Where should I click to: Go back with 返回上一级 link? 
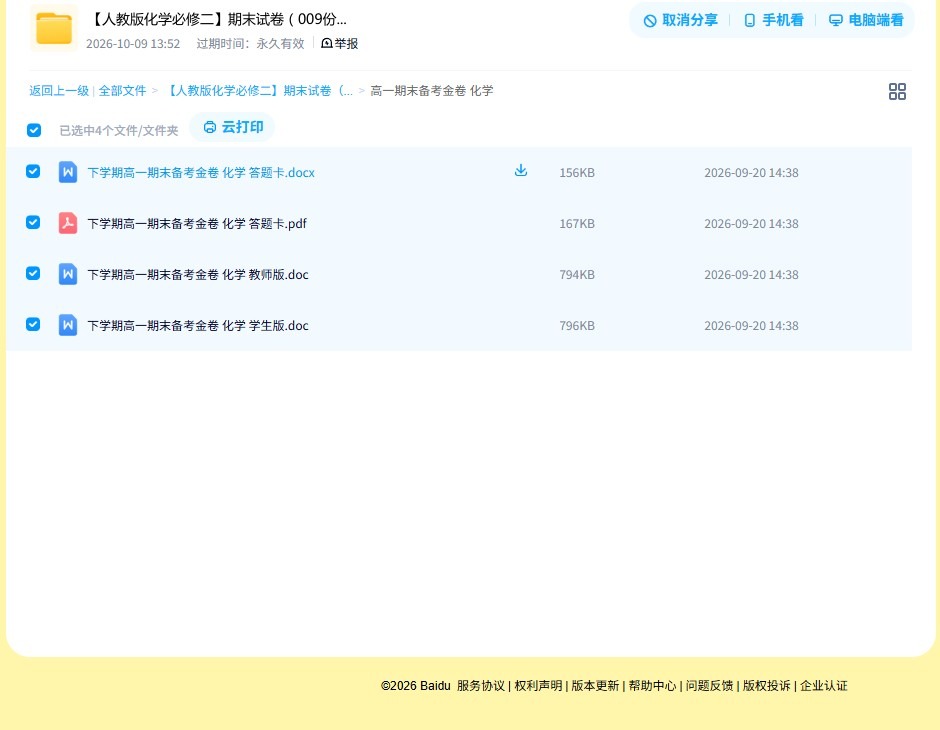(x=59, y=91)
